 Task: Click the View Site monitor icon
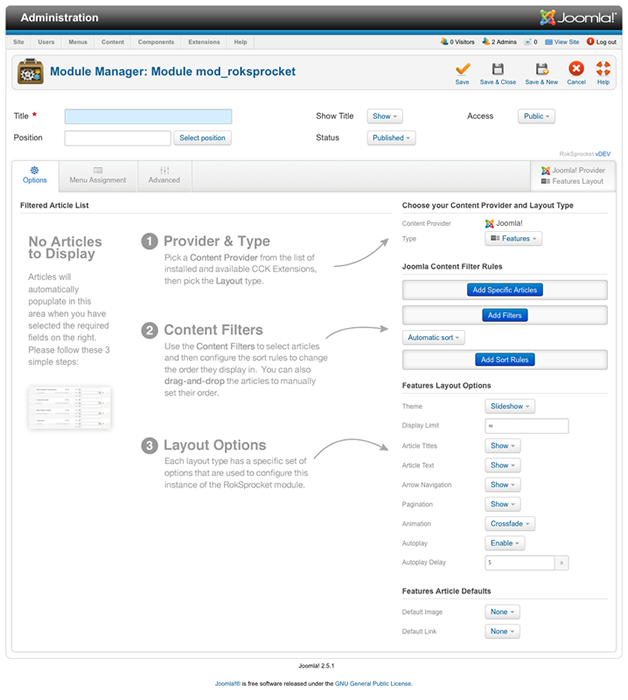(549, 42)
